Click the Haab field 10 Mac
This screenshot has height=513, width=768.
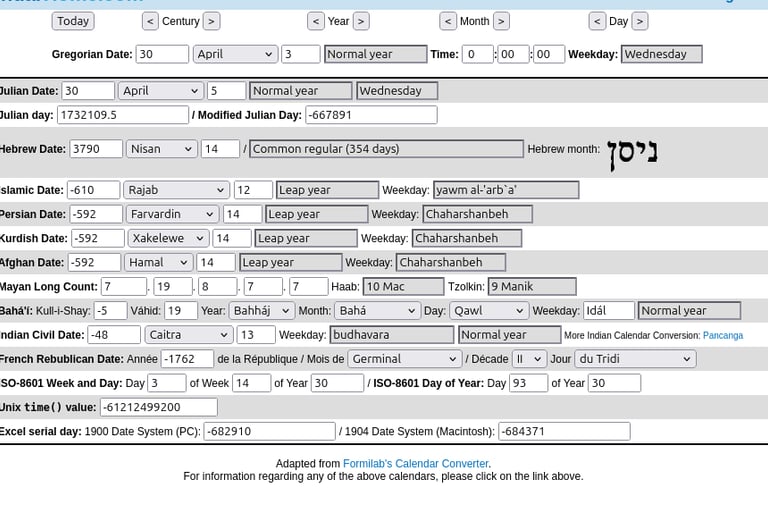pyautogui.click(x=404, y=287)
